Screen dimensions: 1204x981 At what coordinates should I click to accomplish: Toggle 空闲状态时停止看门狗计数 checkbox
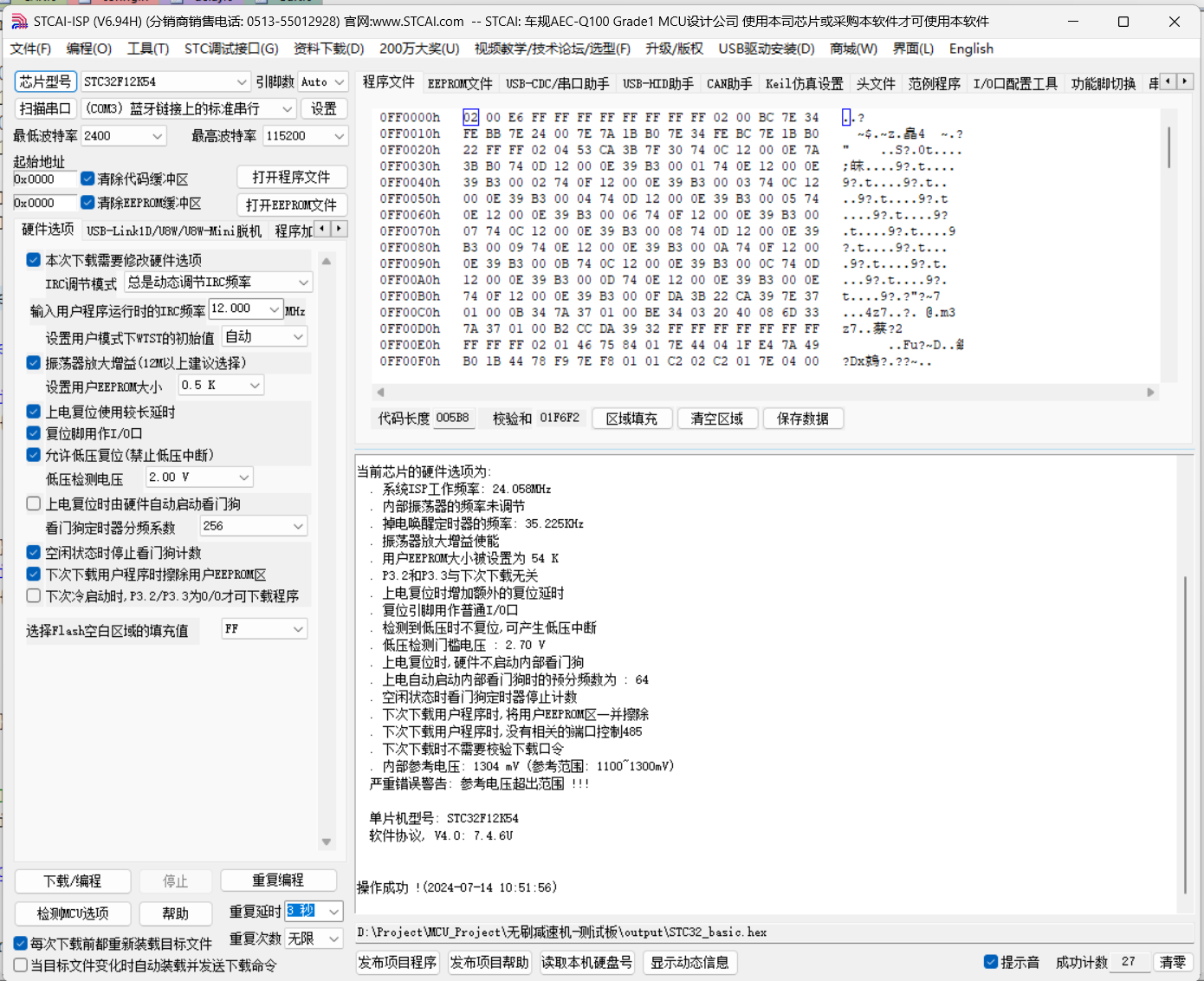pyautogui.click(x=34, y=552)
